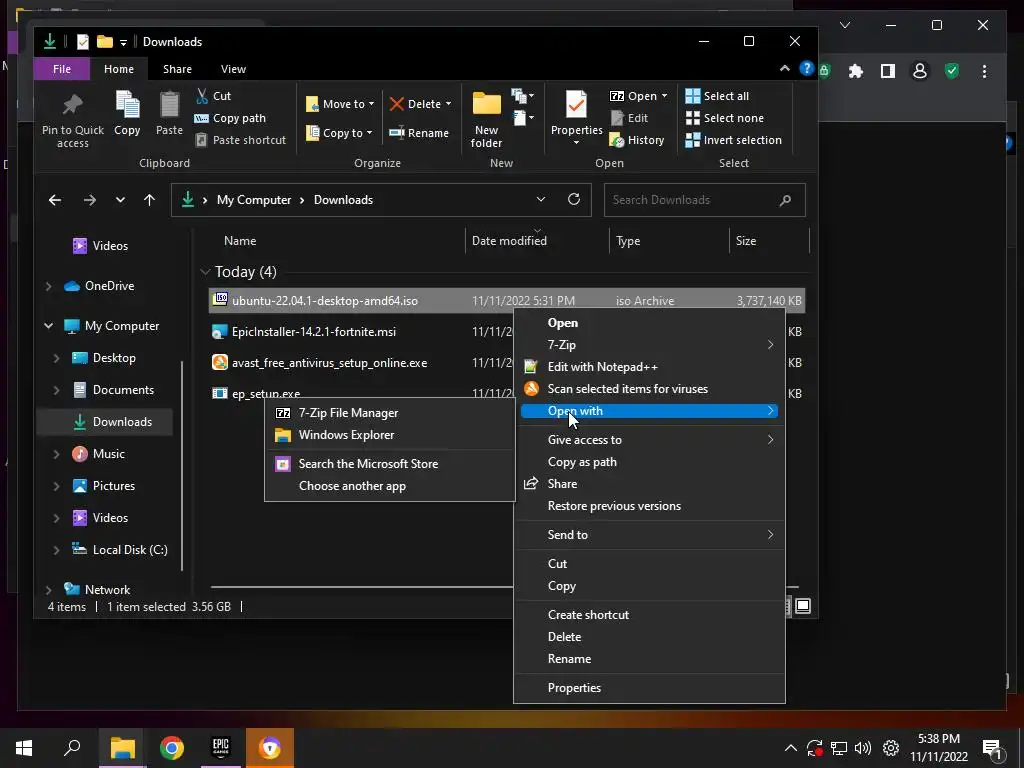Choose Copy as path in menu
The width and height of the screenshot is (1024, 768).
pos(649,462)
